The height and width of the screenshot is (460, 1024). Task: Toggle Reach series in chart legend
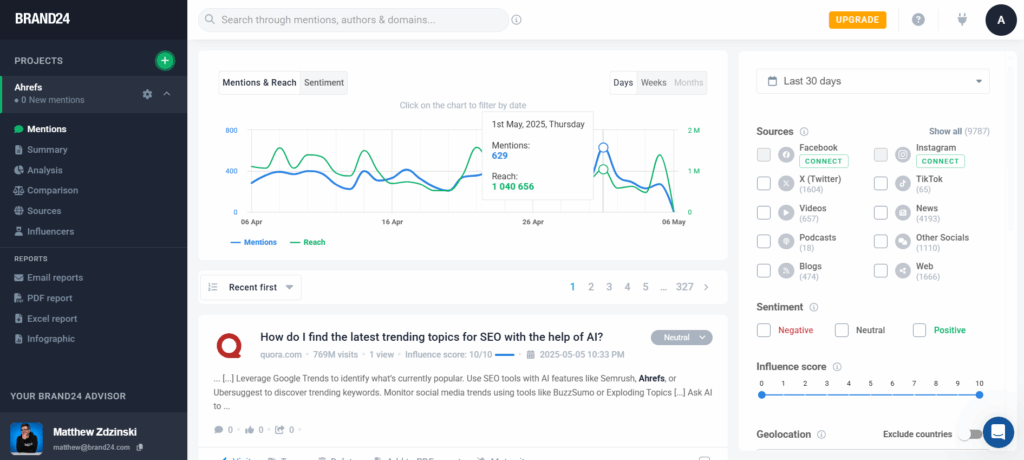click(x=307, y=242)
